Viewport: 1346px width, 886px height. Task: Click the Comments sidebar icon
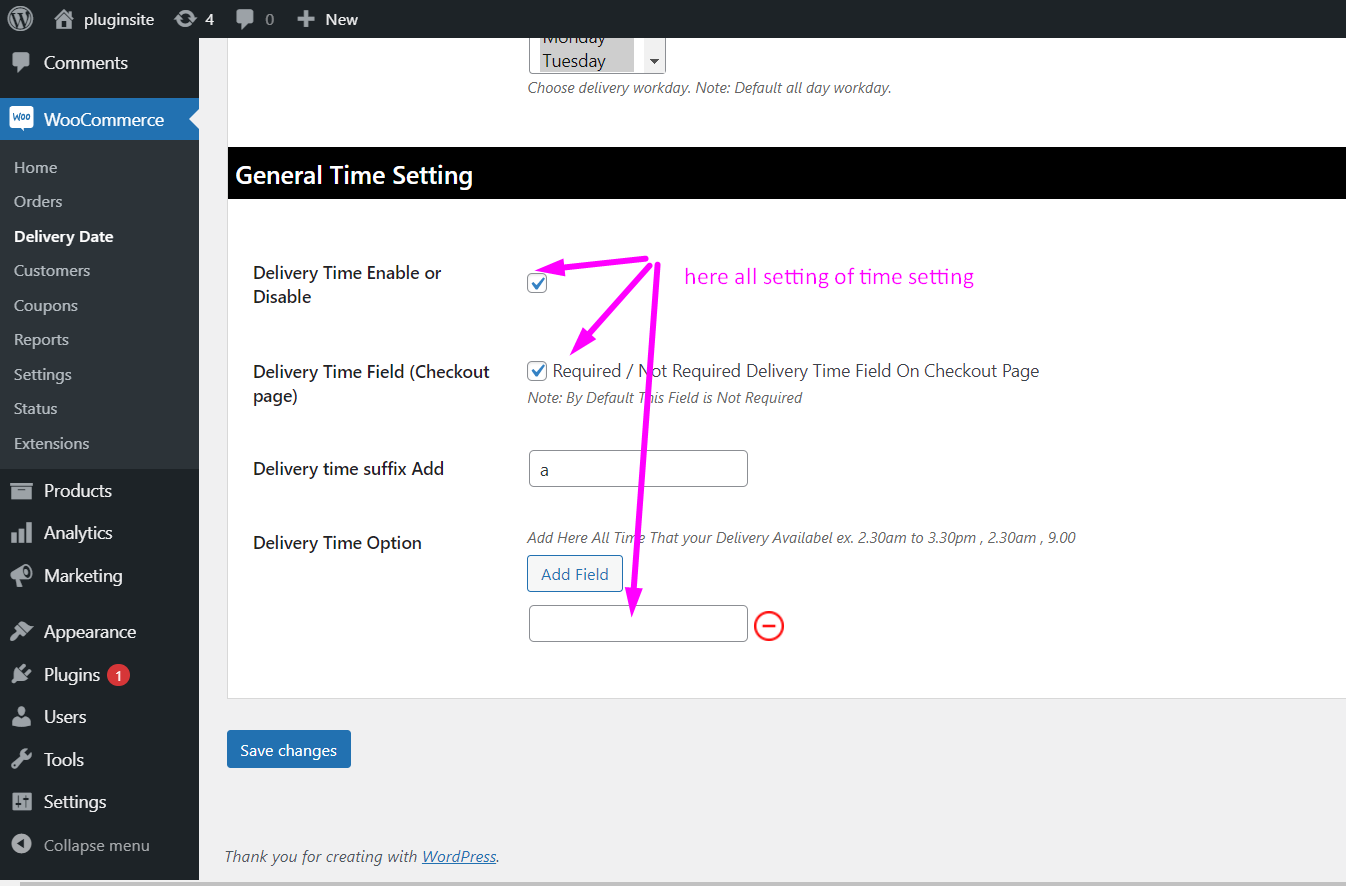21,62
